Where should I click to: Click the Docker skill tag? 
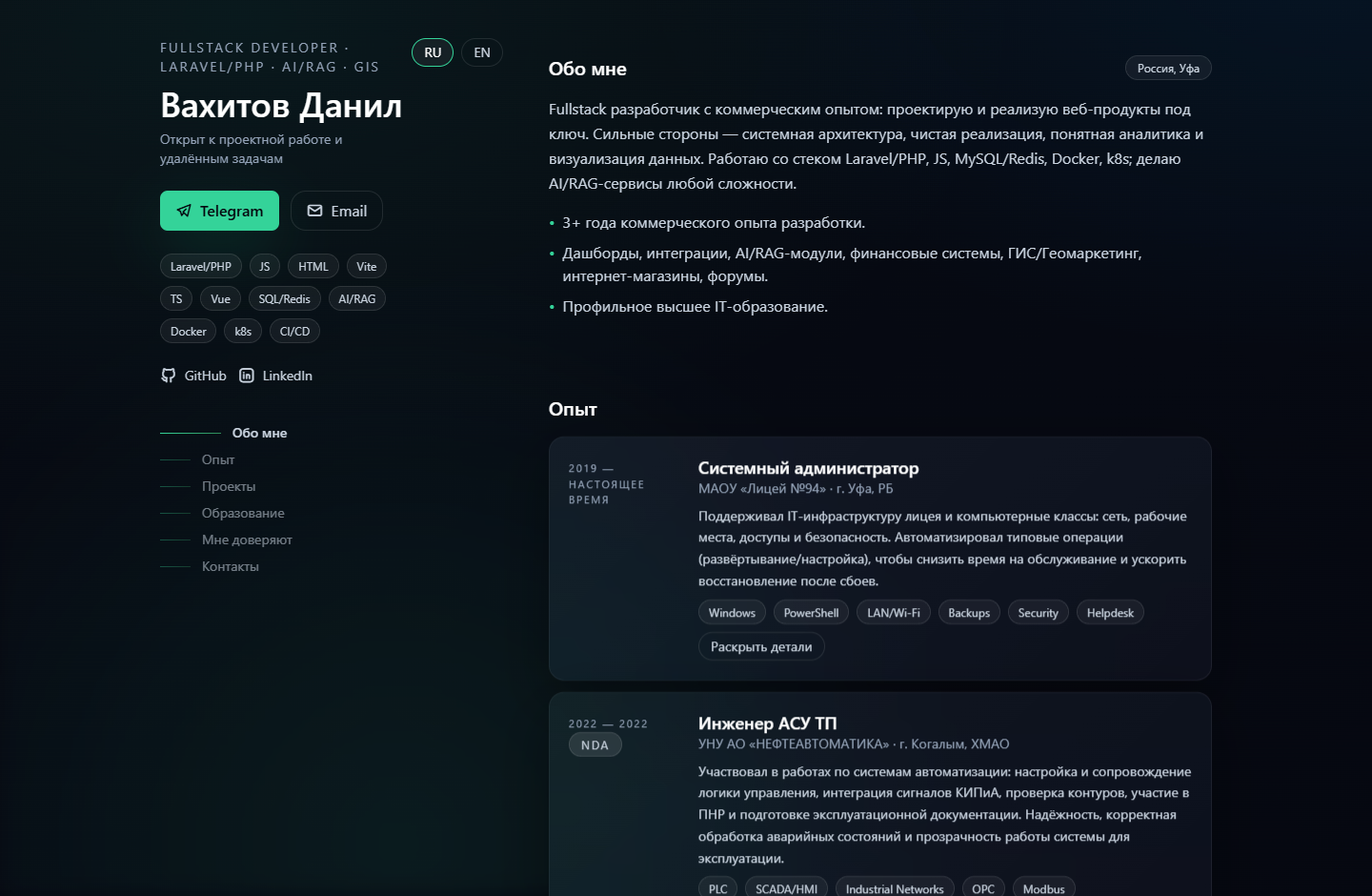click(x=189, y=332)
